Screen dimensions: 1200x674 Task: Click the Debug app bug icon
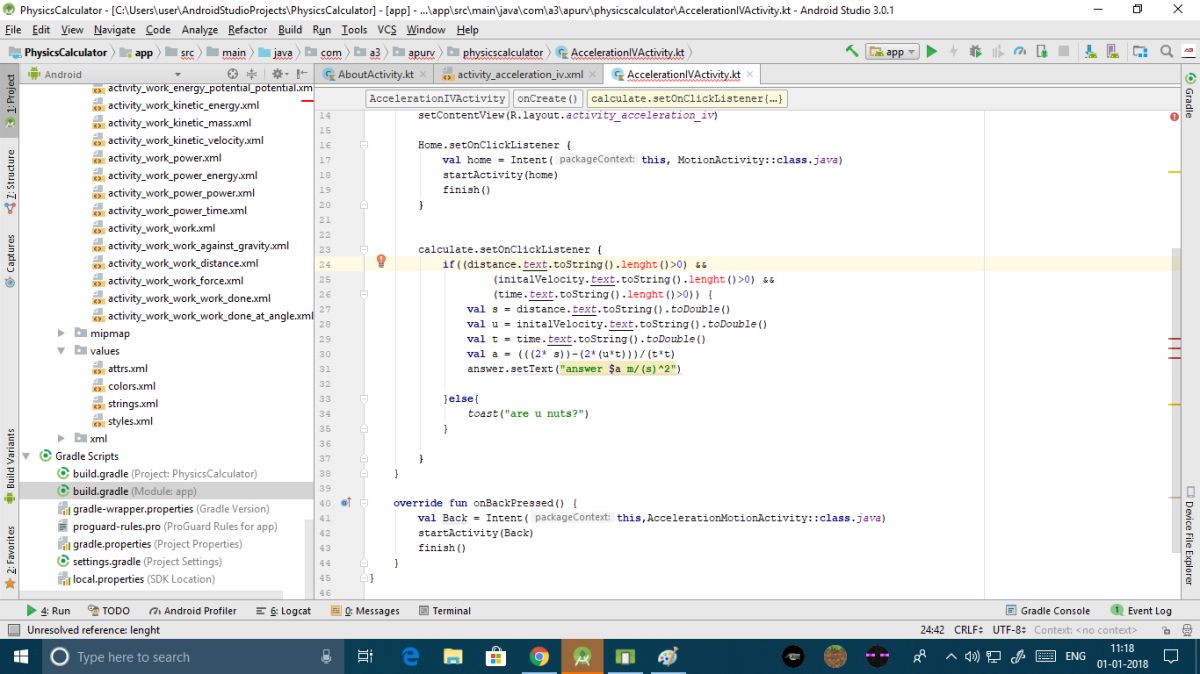coord(975,51)
